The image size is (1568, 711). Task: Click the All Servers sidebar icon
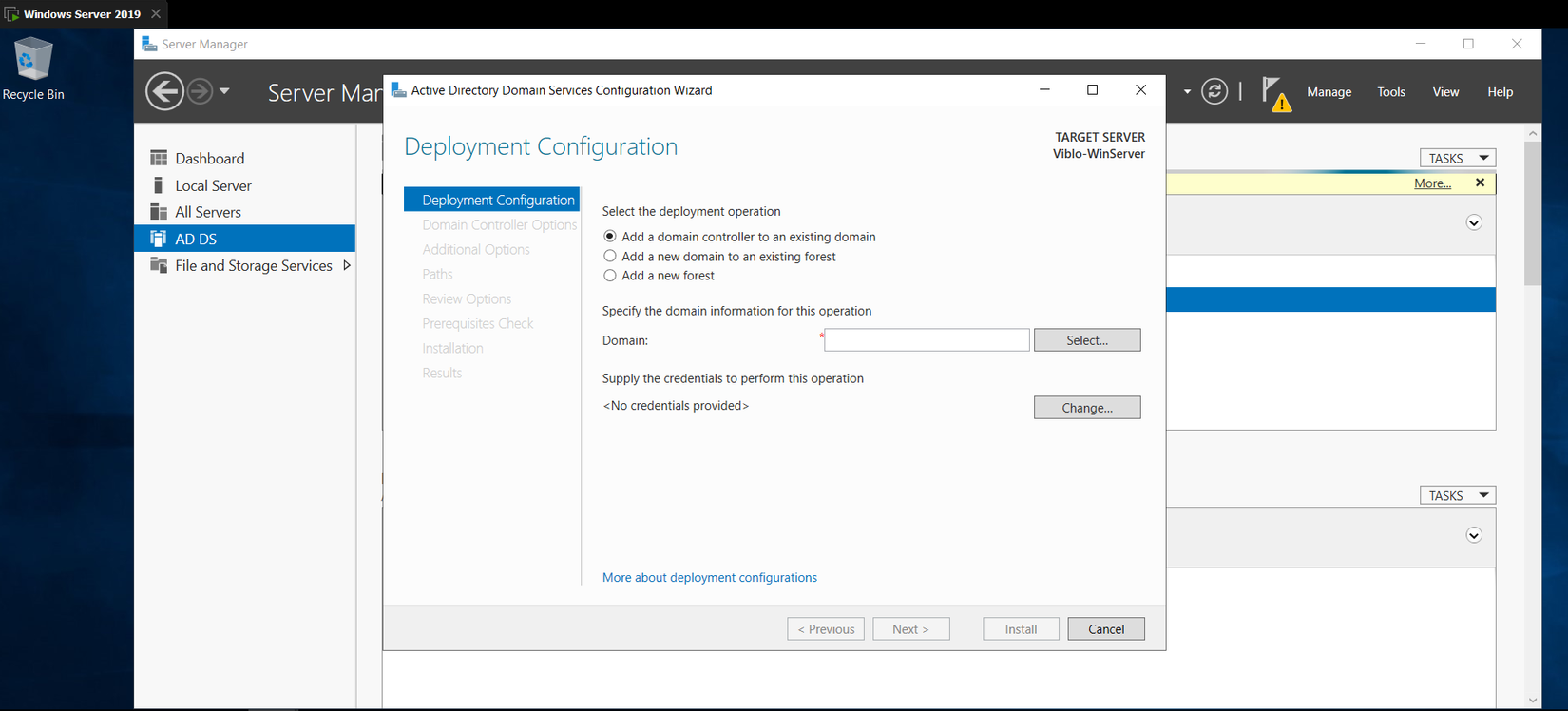159,212
